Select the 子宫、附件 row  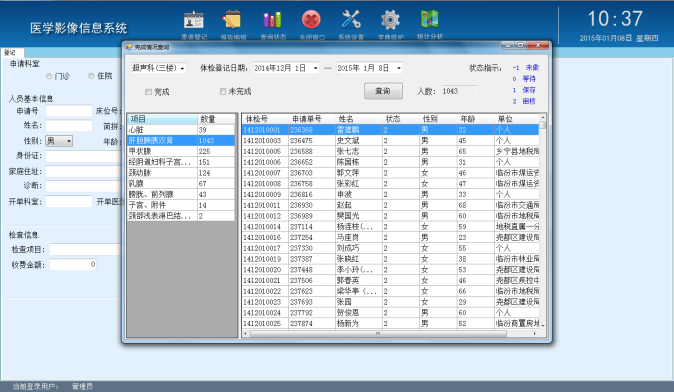(181, 205)
